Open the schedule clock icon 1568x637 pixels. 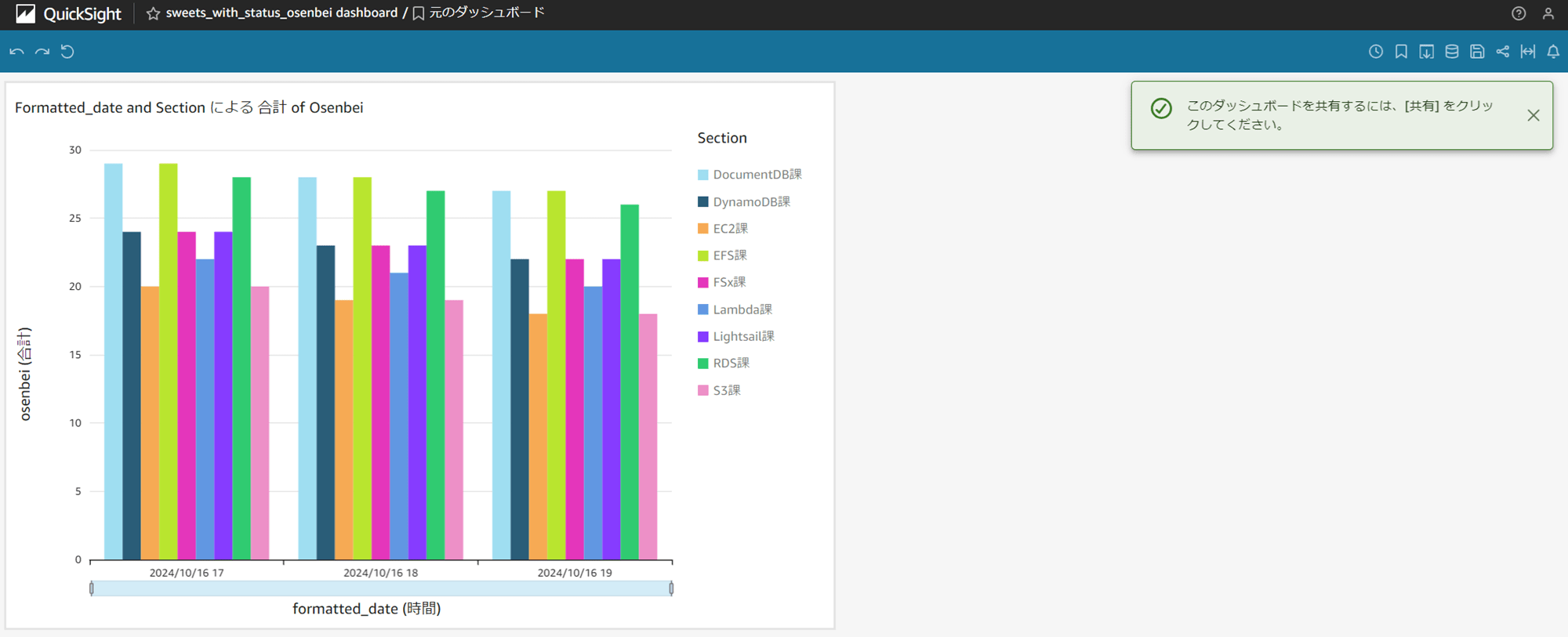[1376, 52]
